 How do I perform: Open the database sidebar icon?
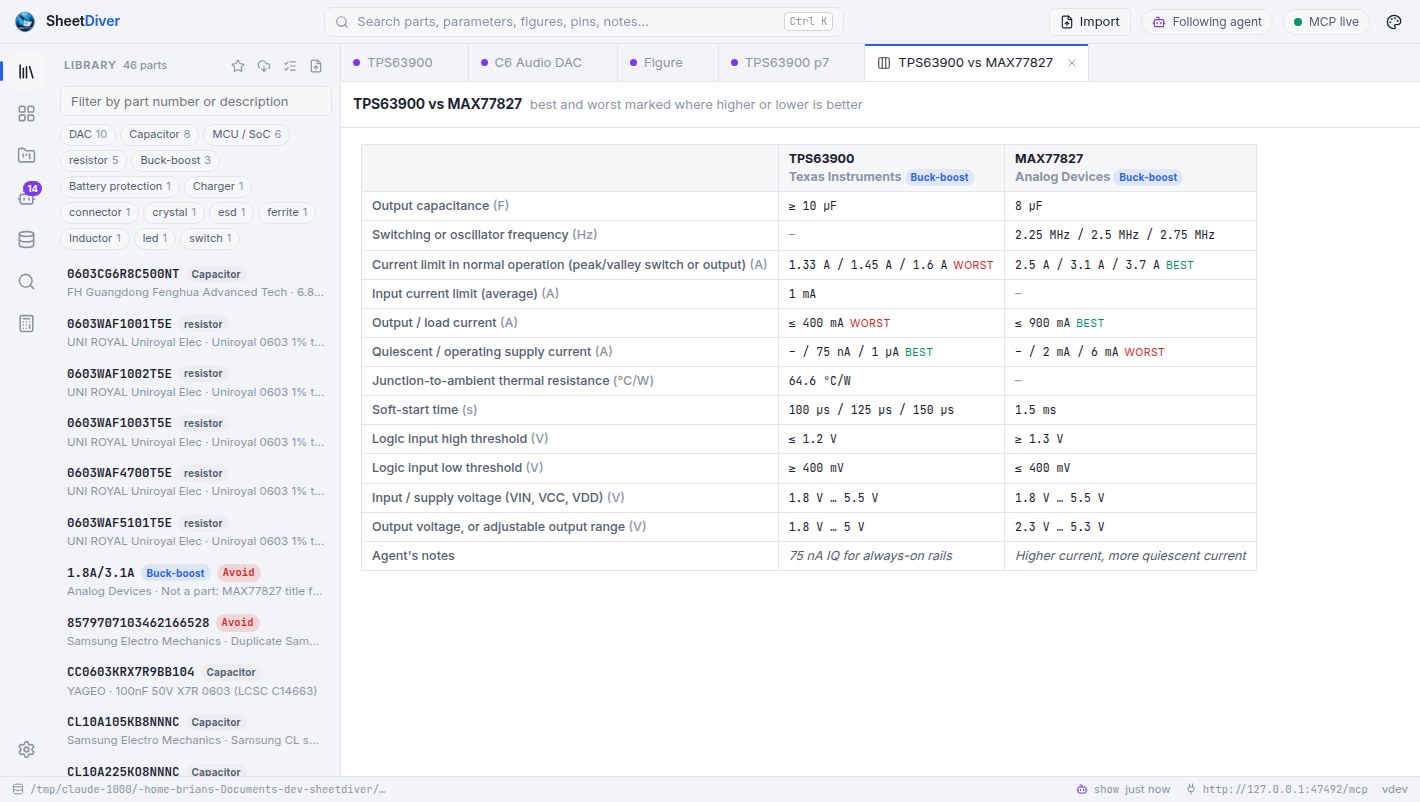coord(27,239)
